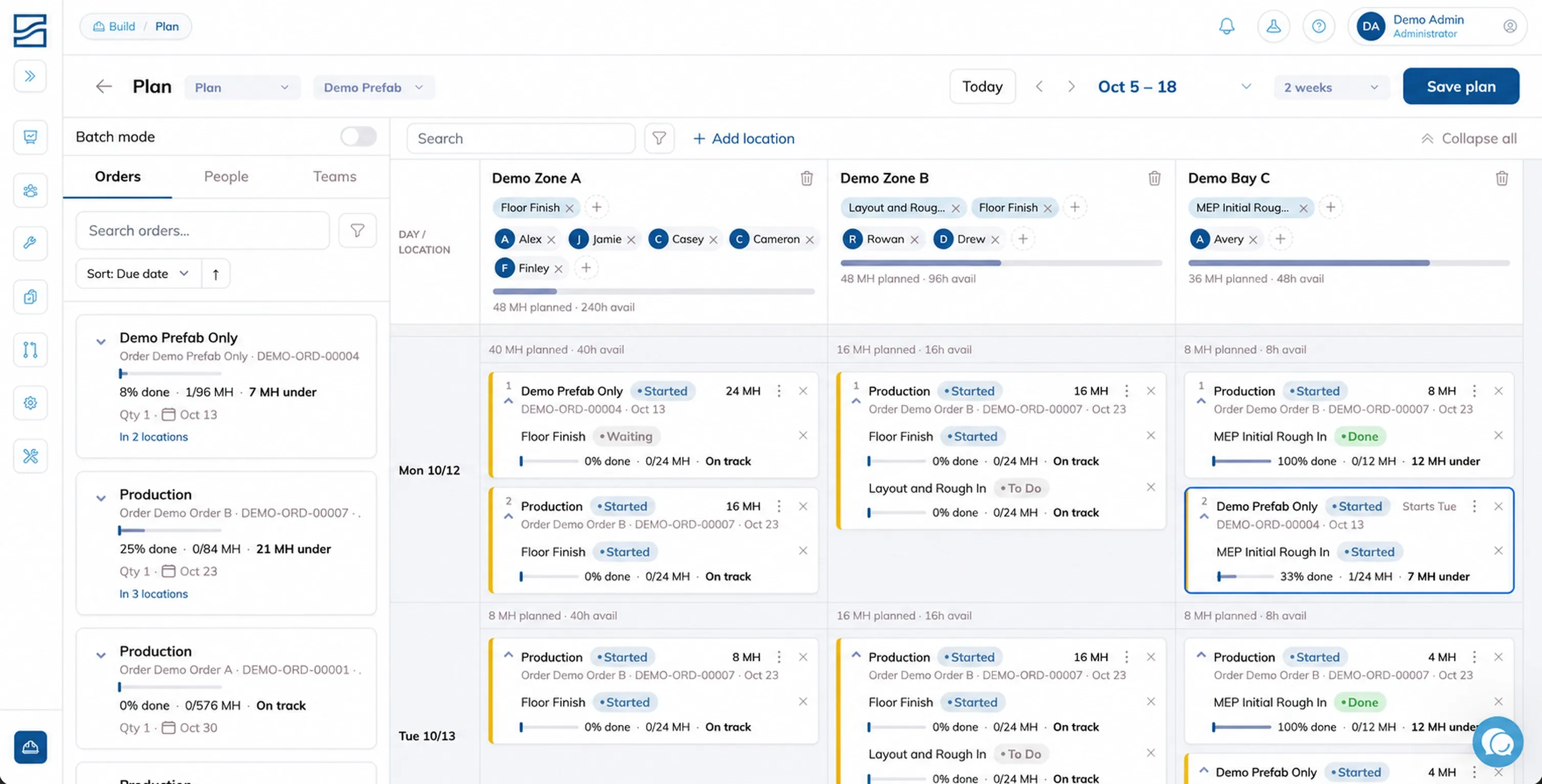Remove Alex from Demo Zone A
Viewport: 1542px width, 784px height.
coord(551,239)
